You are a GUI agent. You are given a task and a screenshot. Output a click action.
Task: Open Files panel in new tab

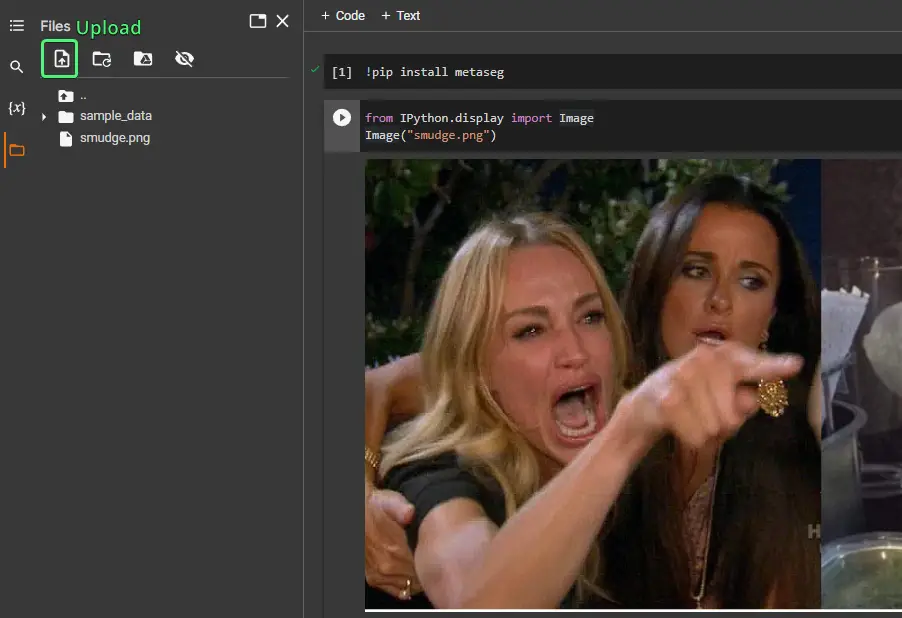[258, 21]
